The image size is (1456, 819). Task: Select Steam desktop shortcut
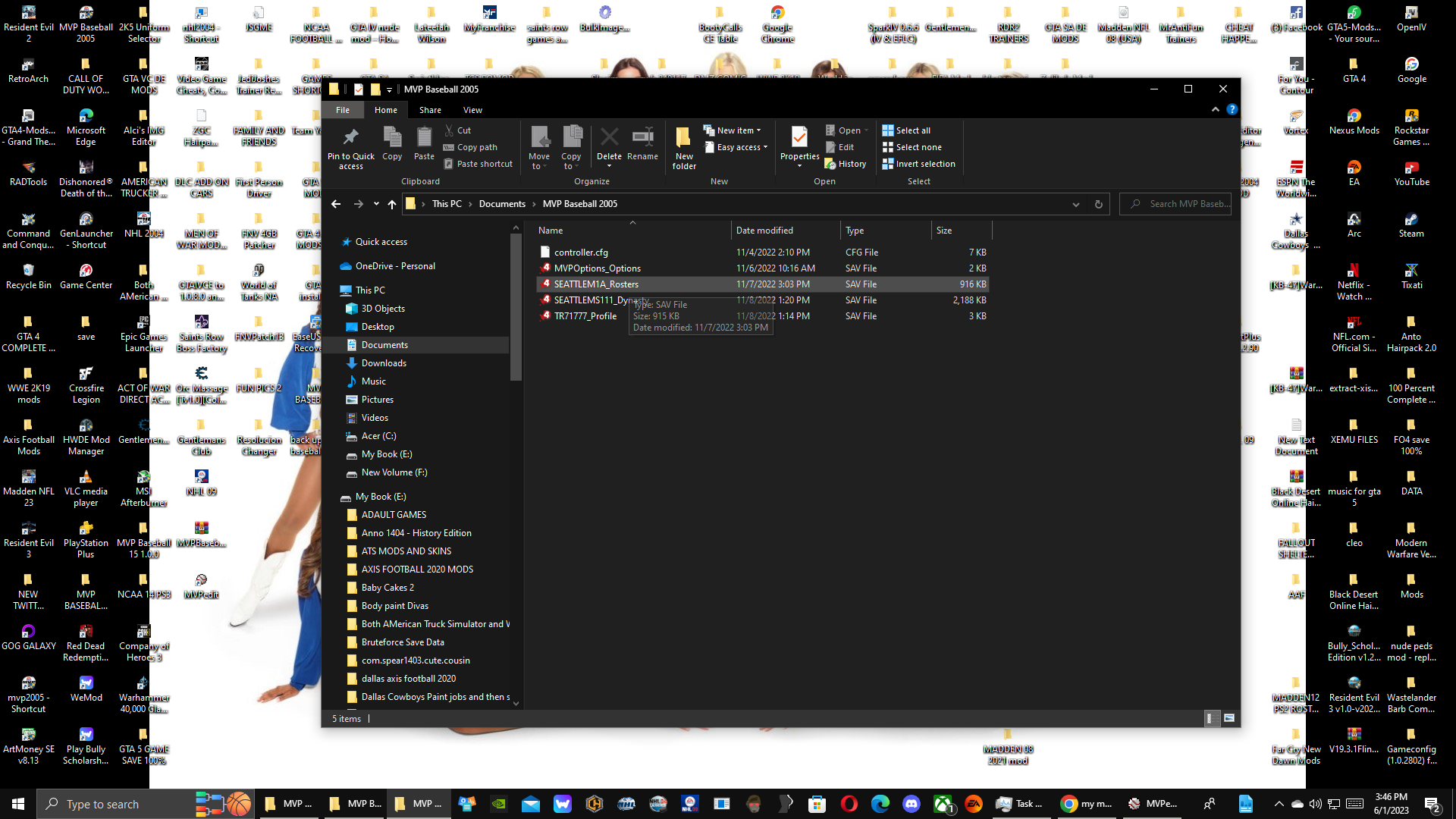[1411, 226]
